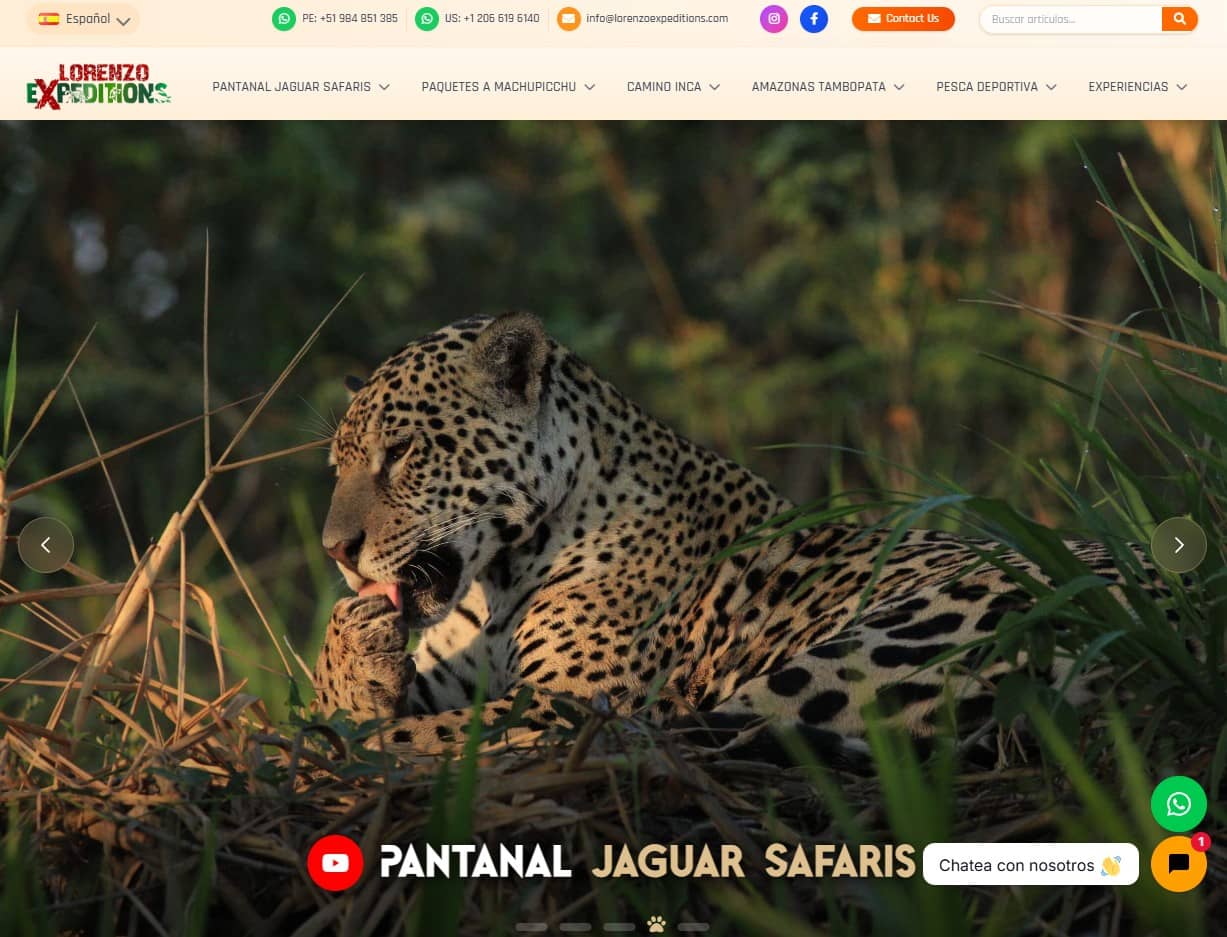
Task: Select the second slider dot
Action: click(x=576, y=927)
